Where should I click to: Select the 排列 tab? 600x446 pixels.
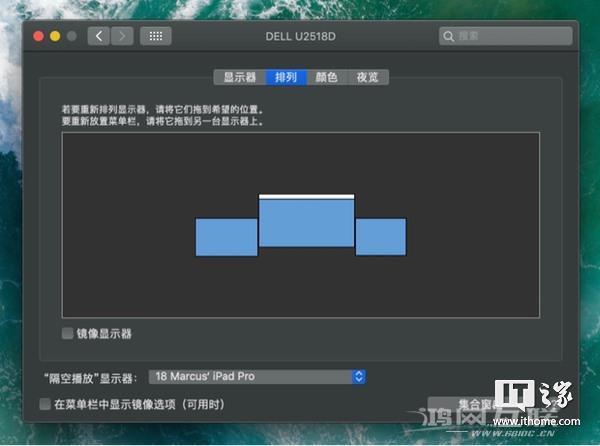point(286,77)
